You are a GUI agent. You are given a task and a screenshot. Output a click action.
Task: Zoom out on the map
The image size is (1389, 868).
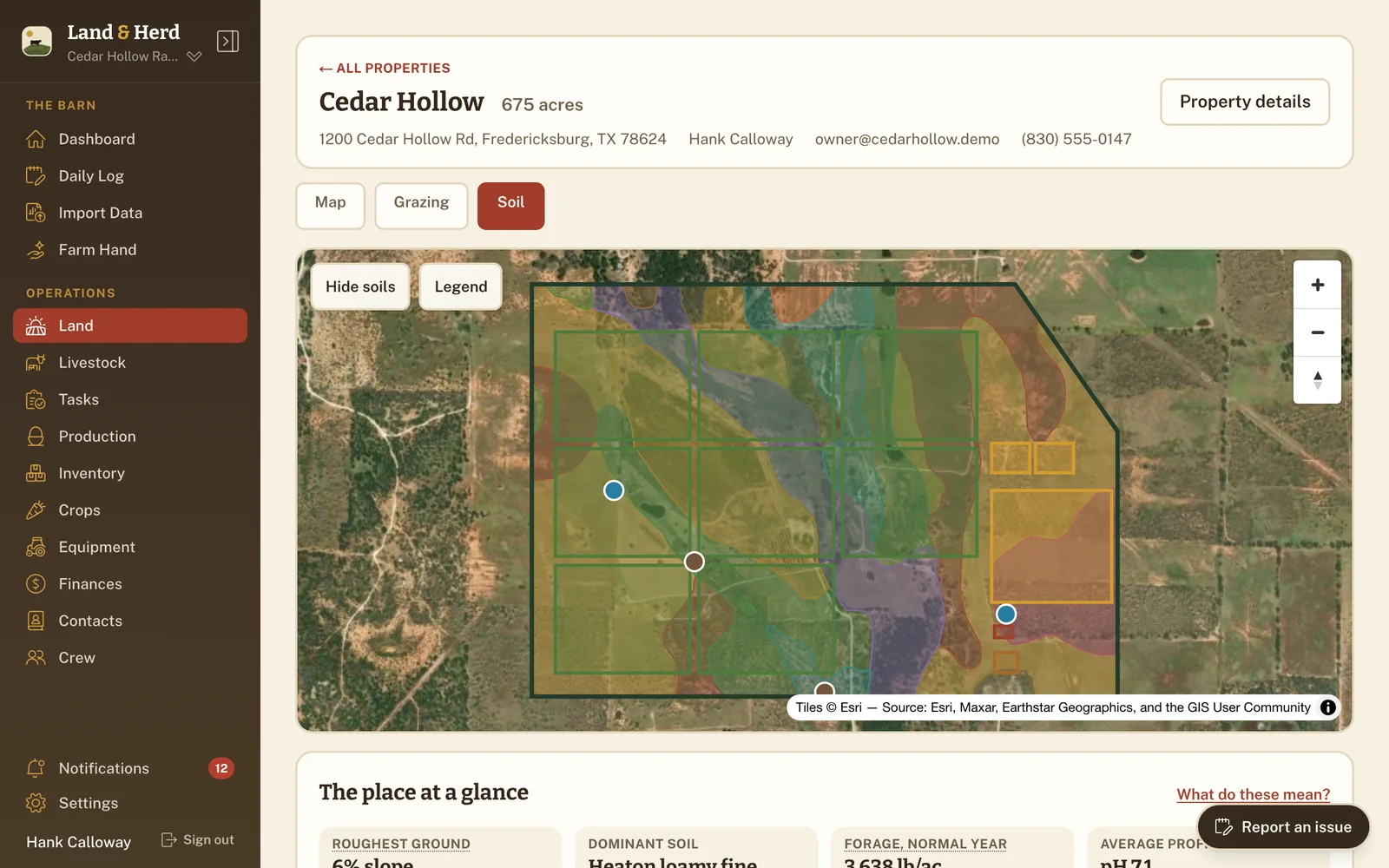[x=1317, y=332]
